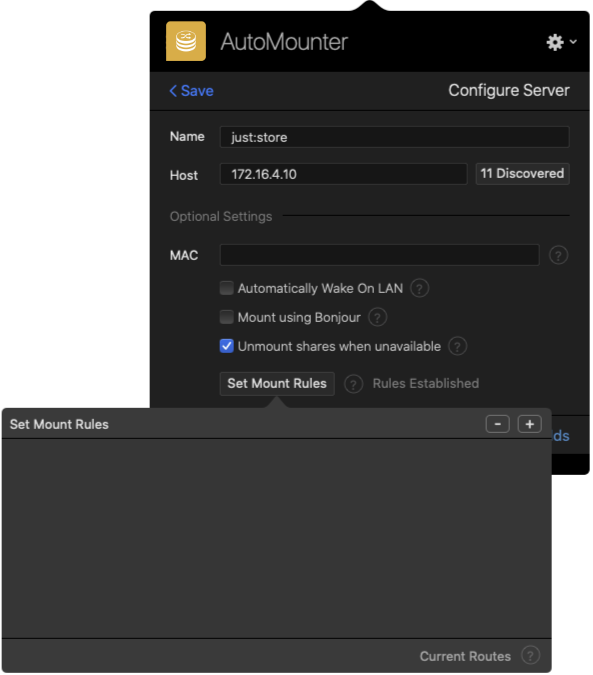593x675 pixels.
Task: Show help for the MAC field
Action: [x=559, y=255]
